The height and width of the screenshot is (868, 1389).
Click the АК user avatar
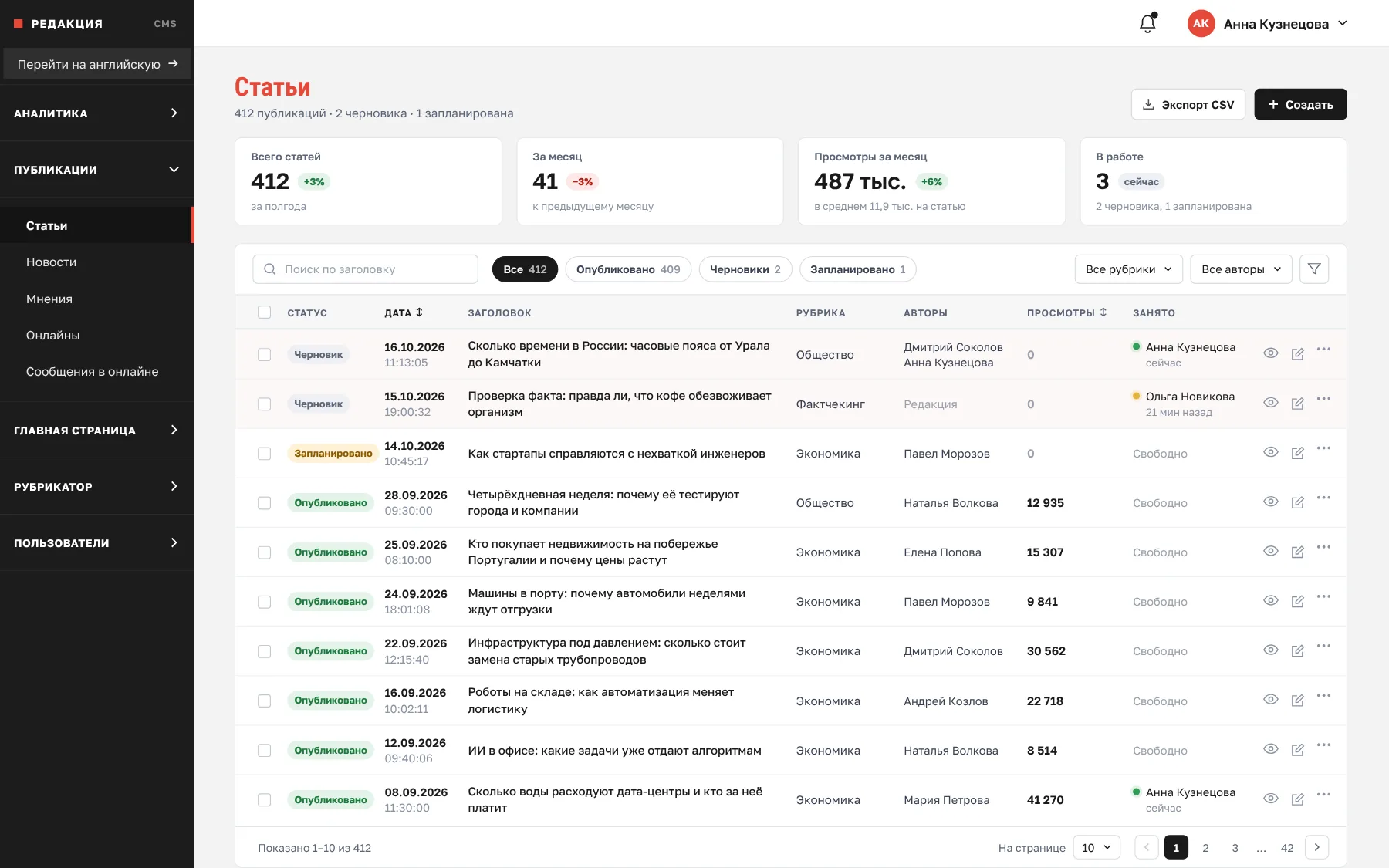[x=1201, y=23]
